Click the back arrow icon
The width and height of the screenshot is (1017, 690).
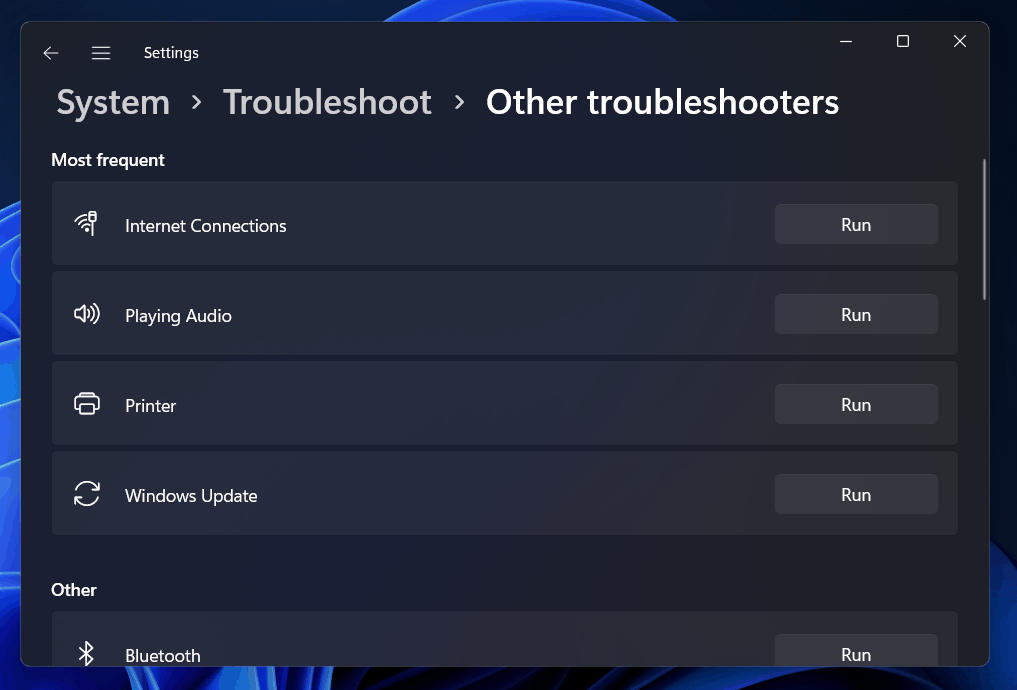(x=51, y=53)
